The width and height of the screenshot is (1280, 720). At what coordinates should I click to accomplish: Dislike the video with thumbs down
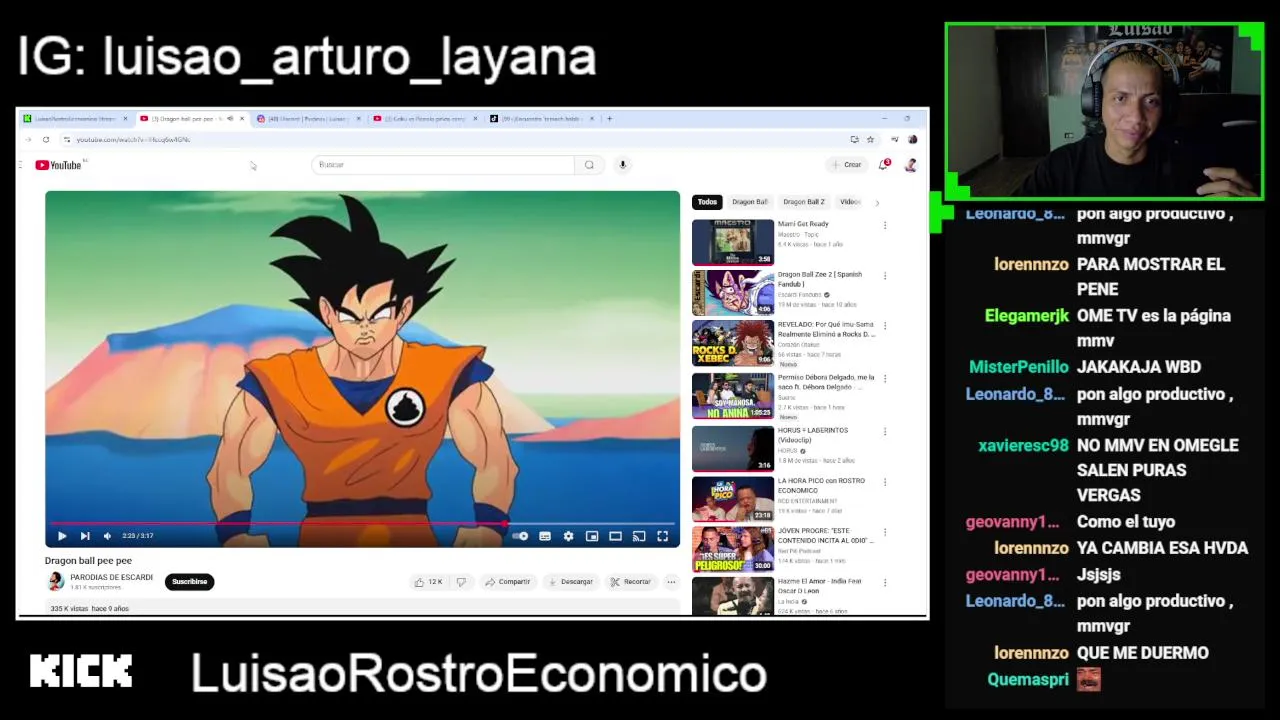click(x=461, y=582)
